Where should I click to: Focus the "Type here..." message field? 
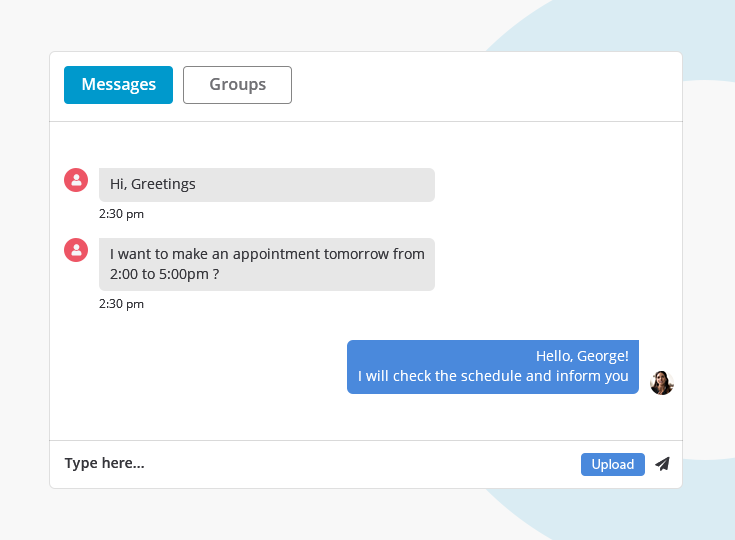coord(105,464)
